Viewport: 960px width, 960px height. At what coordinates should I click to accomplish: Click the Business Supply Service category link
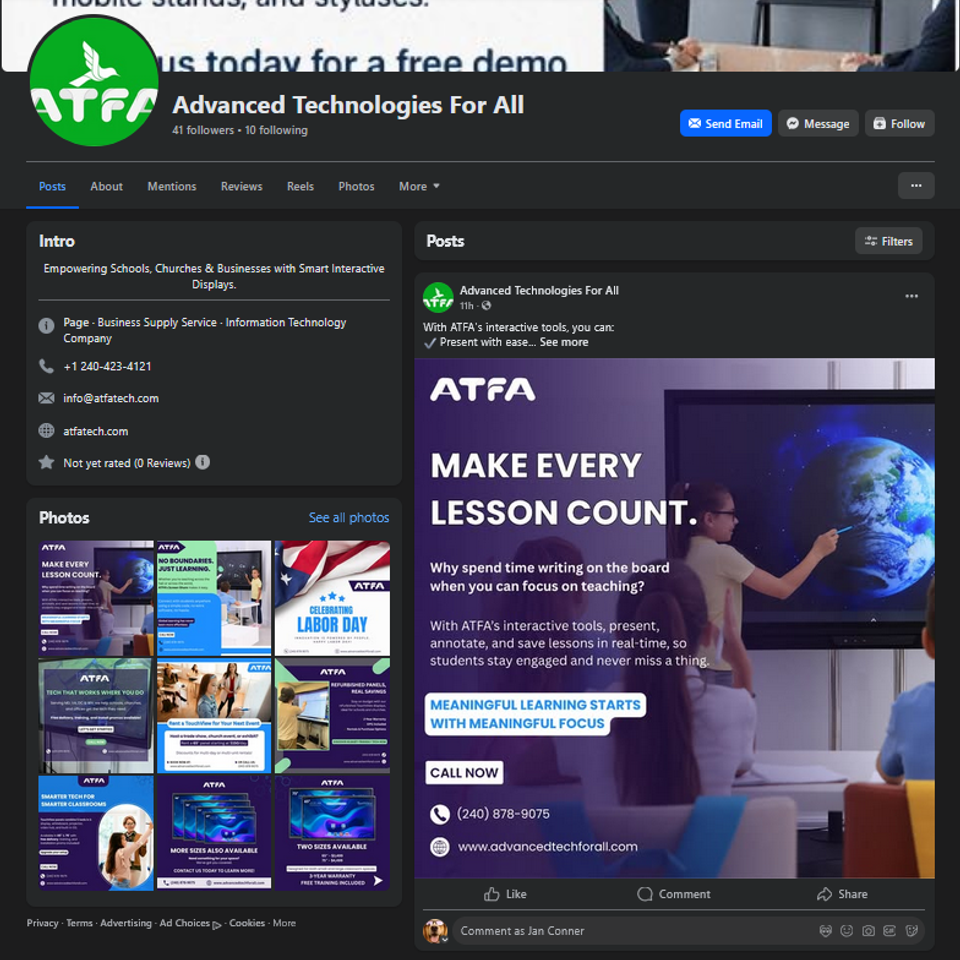(x=157, y=322)
